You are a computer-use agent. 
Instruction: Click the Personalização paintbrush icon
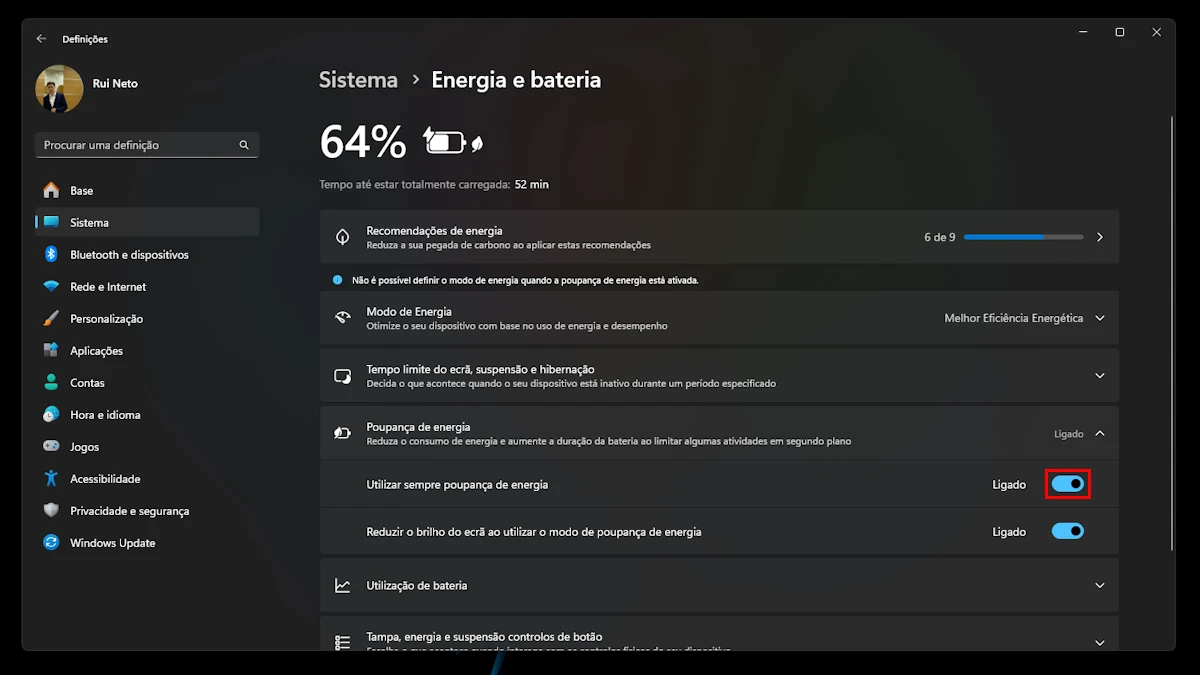(51, 319)
